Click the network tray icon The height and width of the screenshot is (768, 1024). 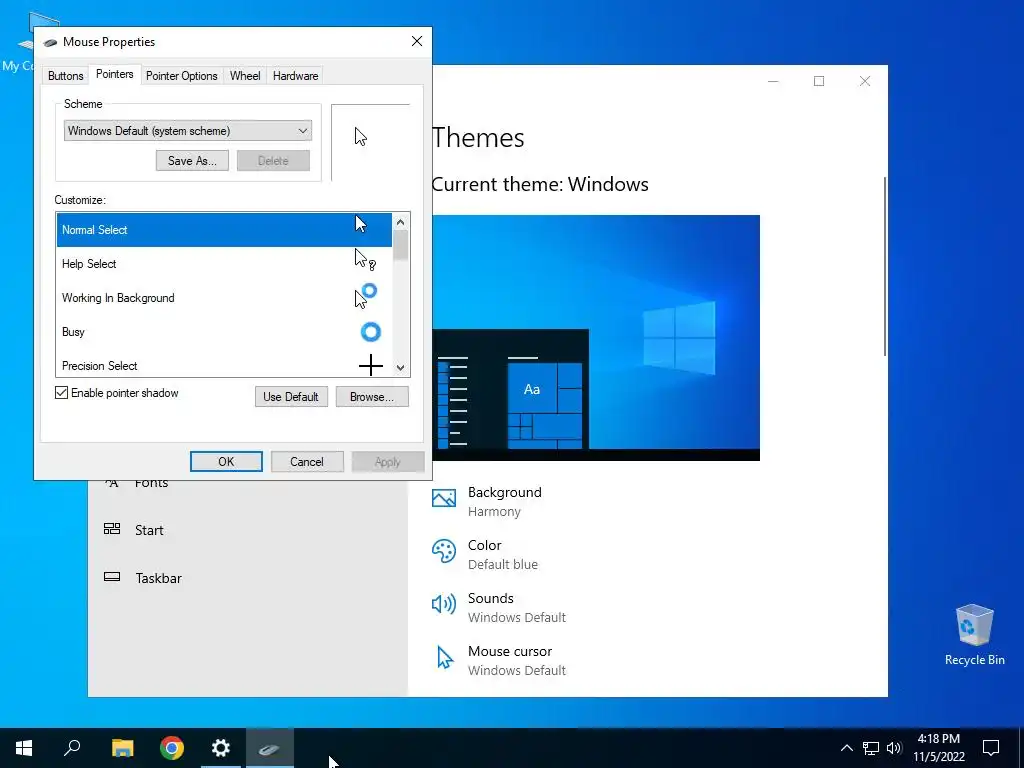871,748
